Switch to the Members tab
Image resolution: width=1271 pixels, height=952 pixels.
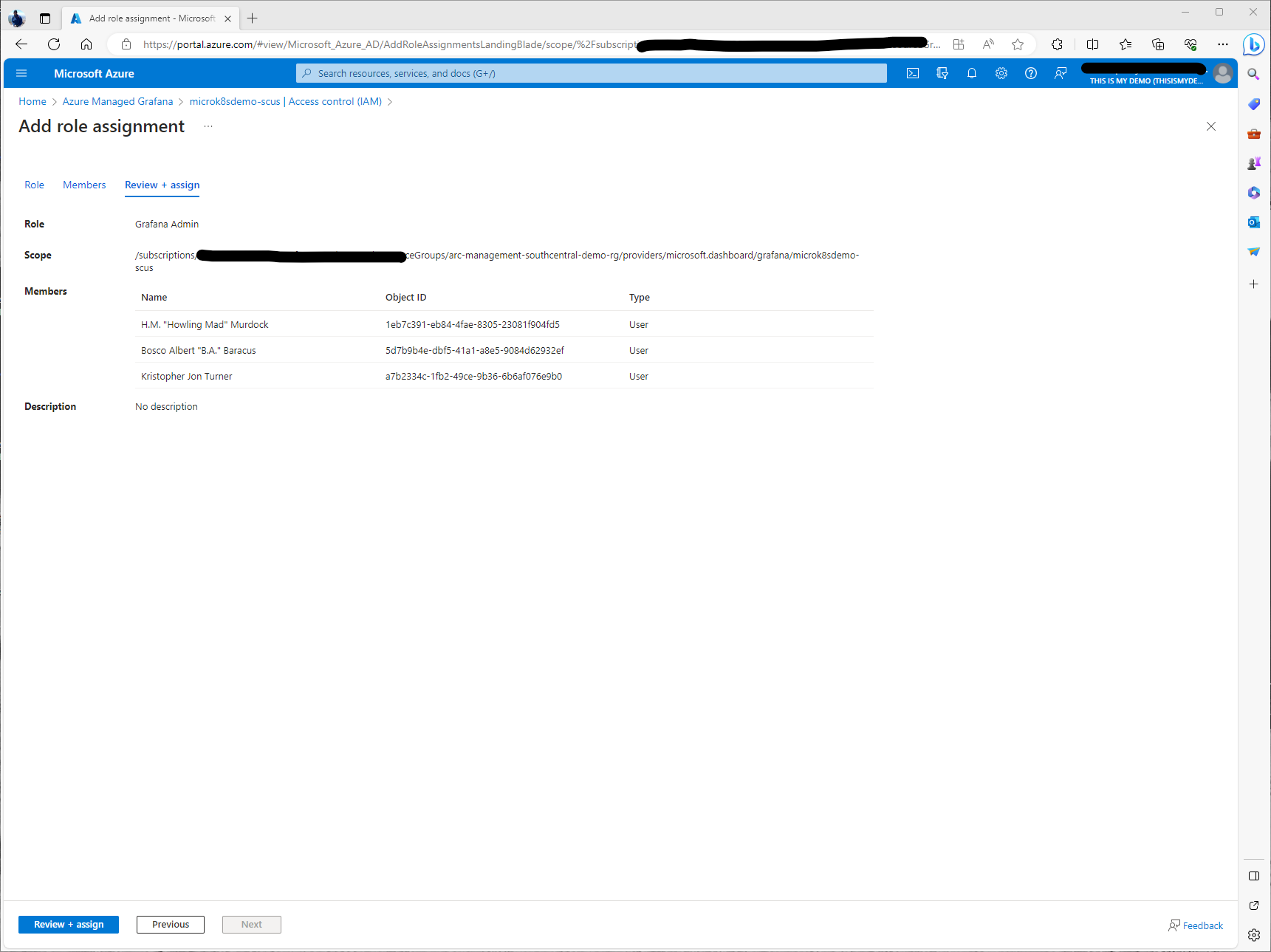[84, 185]
